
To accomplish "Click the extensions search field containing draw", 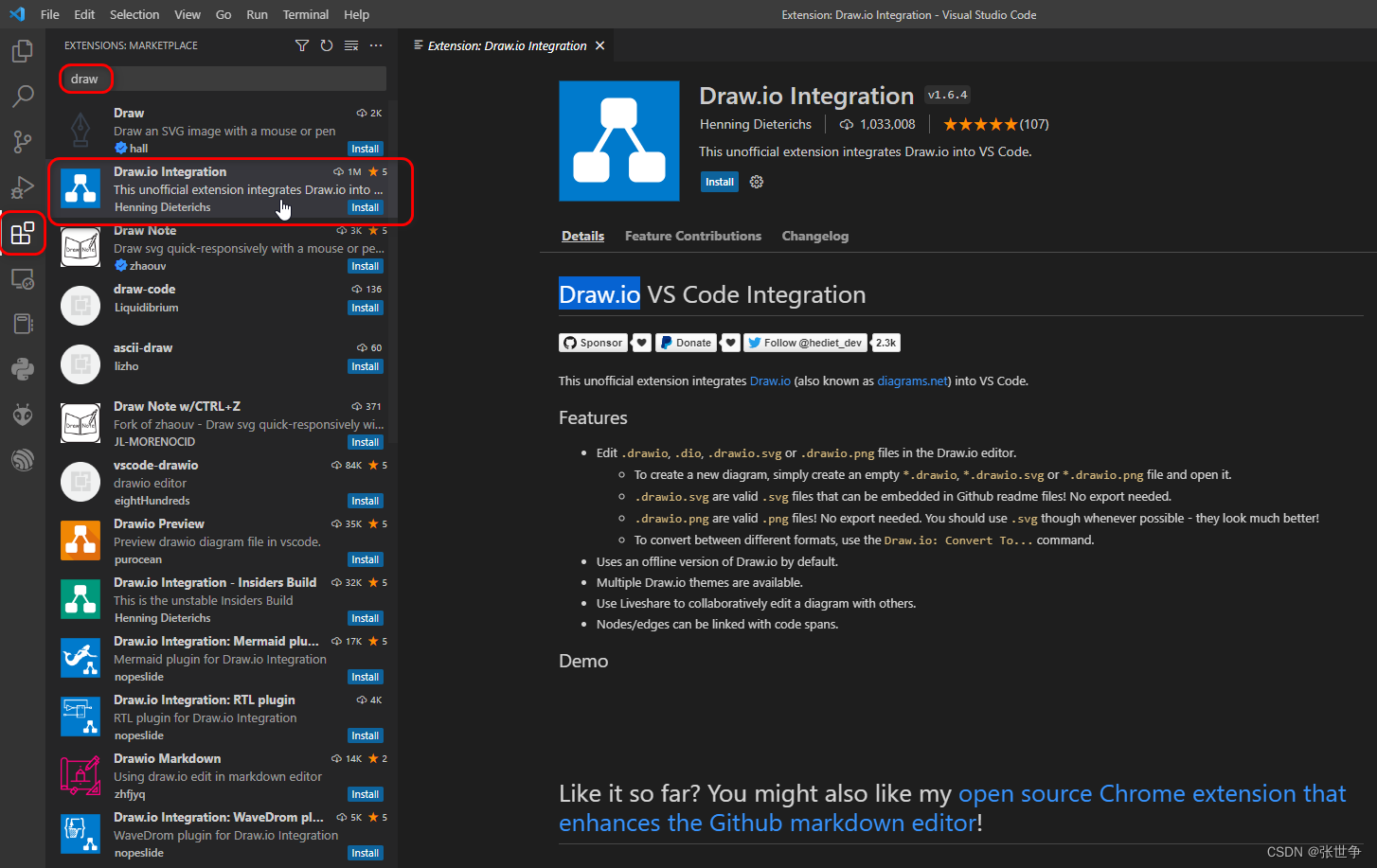I will click(x=224, y=79).
